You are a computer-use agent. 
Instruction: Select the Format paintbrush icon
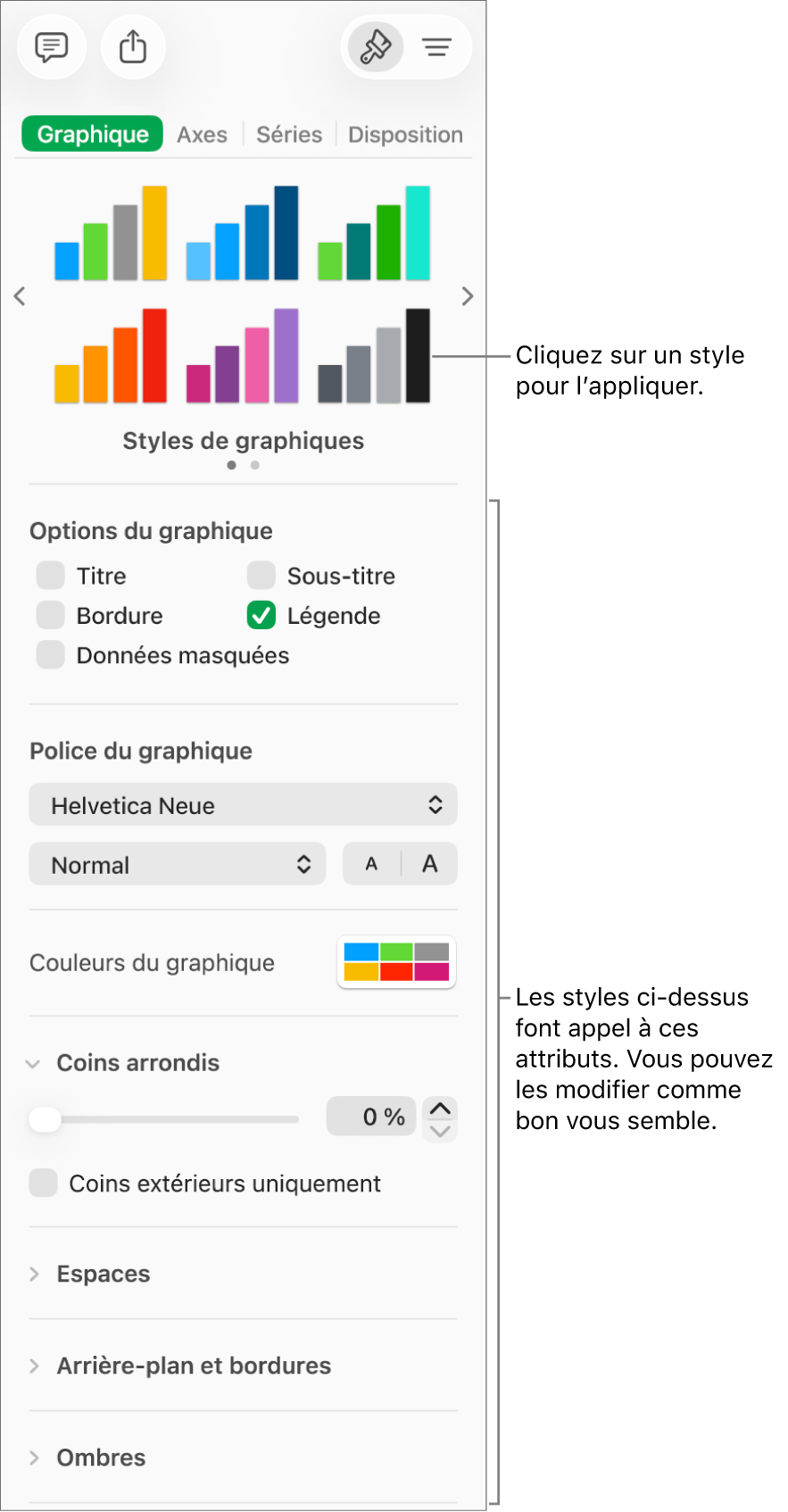tap(374, 46)
